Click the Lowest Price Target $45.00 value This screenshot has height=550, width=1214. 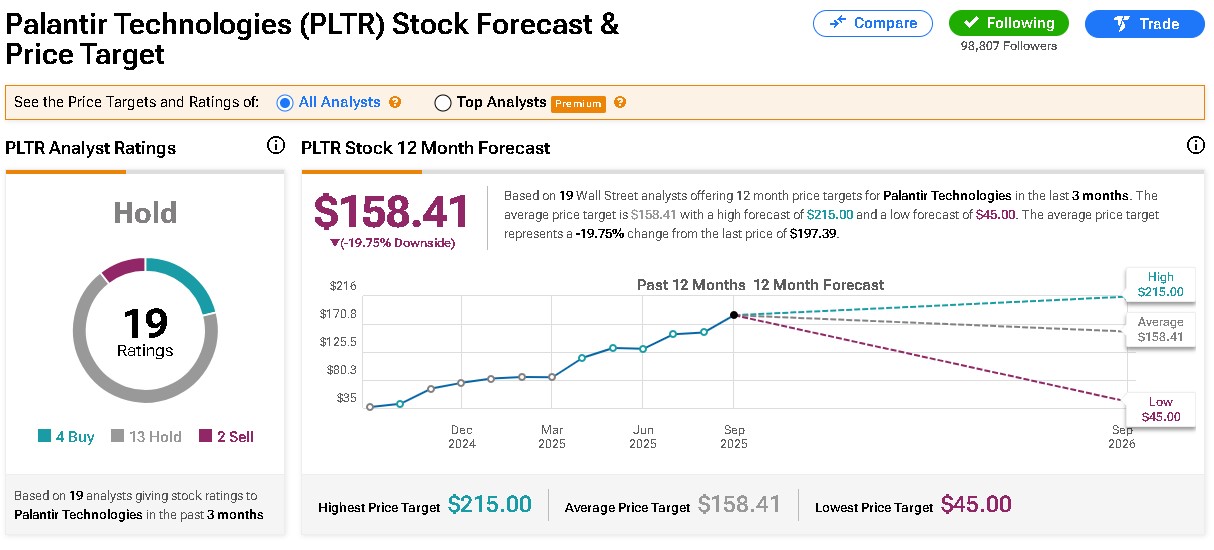click(x=976, y=505)
